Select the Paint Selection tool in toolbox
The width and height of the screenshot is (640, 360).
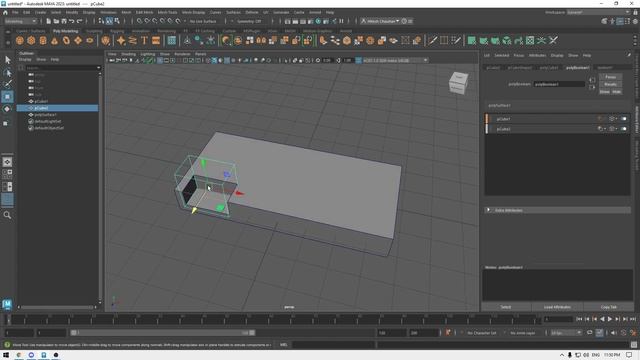point(7,84)
